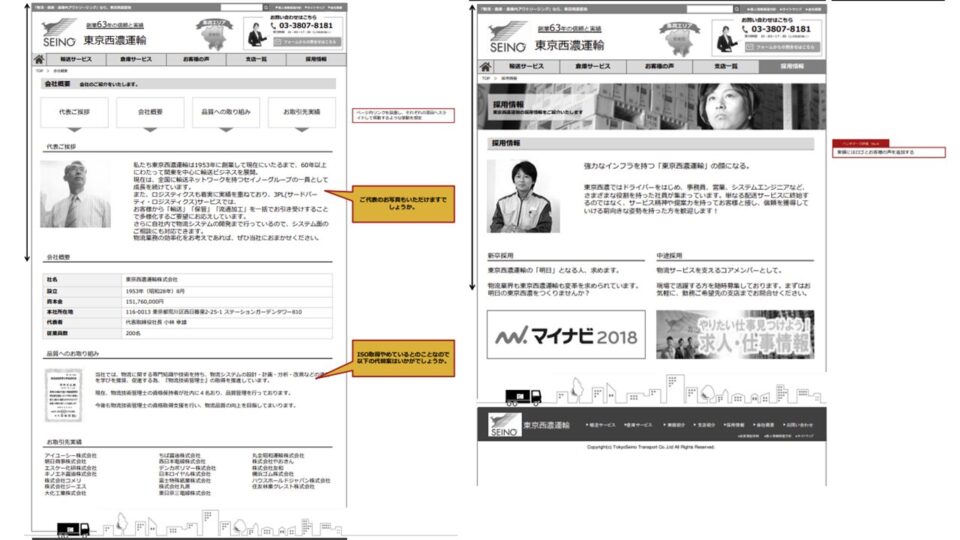
Task: Click phone number 03-3807-8181 on the recruitment page
Action: pos(781,29)
